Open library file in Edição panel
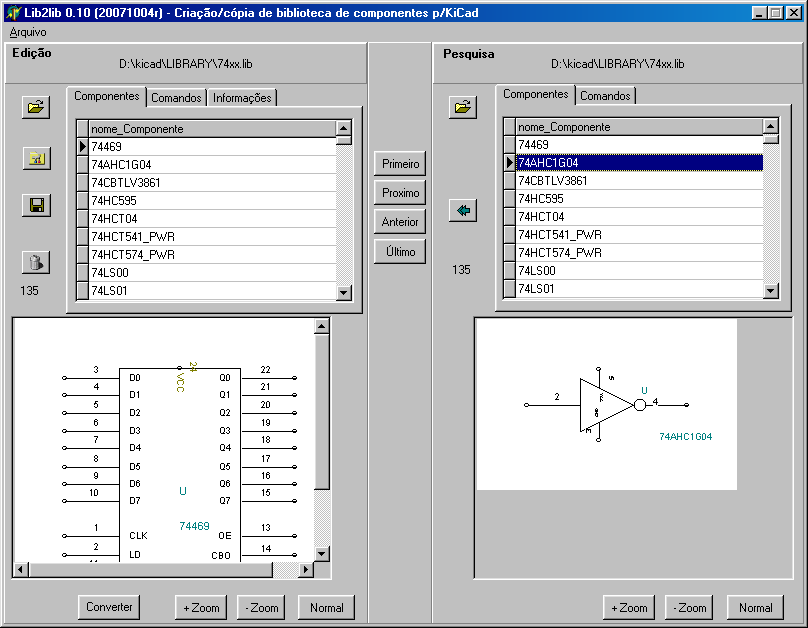 (36, 107)
